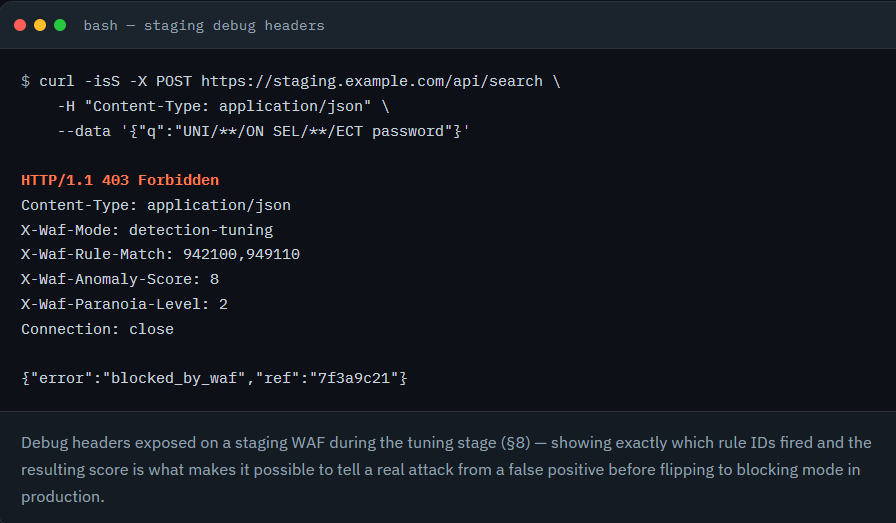
Task: Click the ref value 7f3a9c21
Action: 354,378
